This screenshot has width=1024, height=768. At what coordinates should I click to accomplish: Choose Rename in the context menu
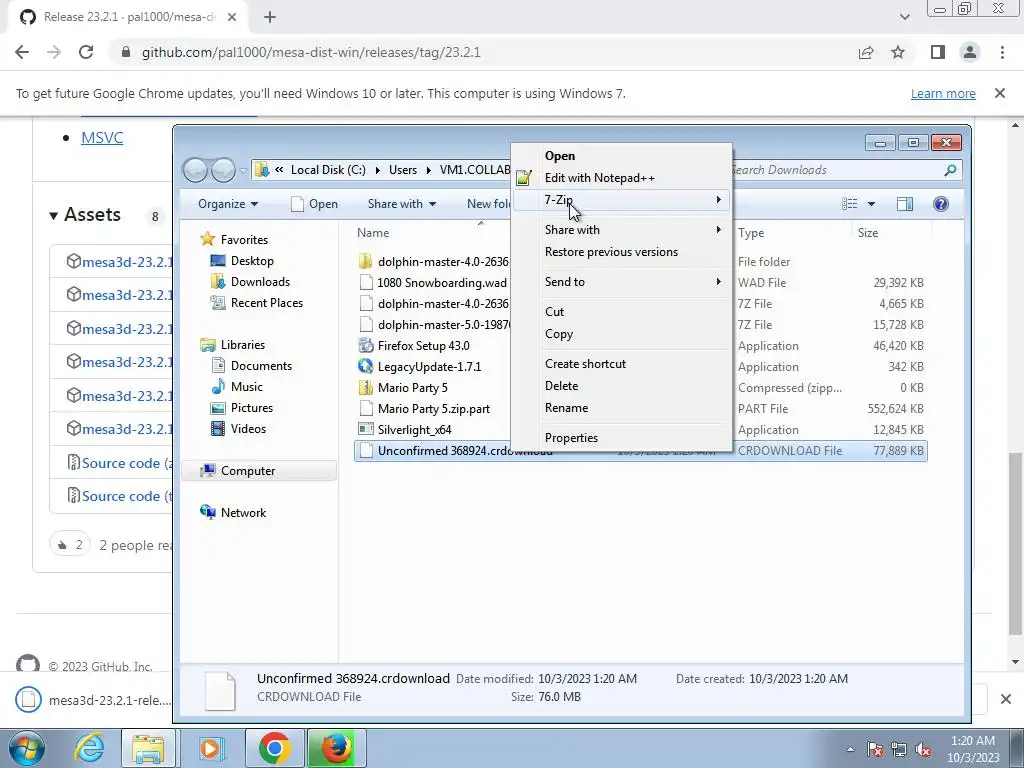point(621,408)
